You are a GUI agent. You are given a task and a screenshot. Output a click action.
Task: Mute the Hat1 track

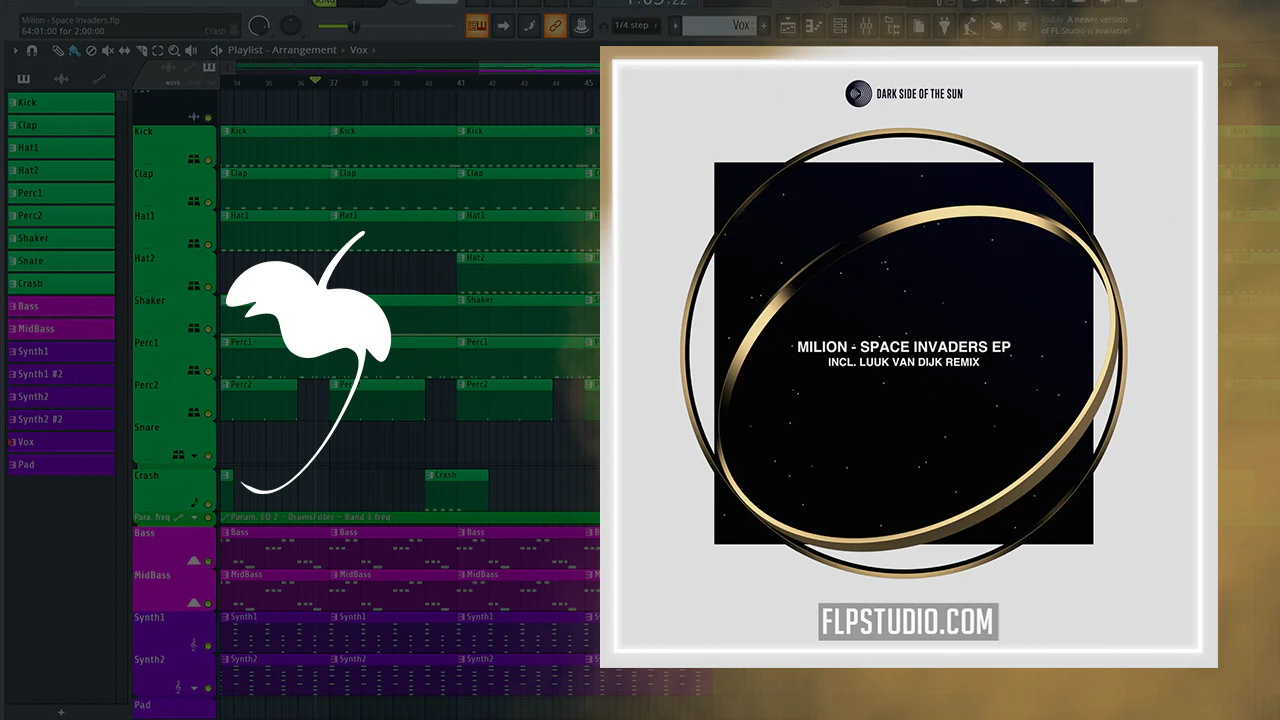coord(208,244)
